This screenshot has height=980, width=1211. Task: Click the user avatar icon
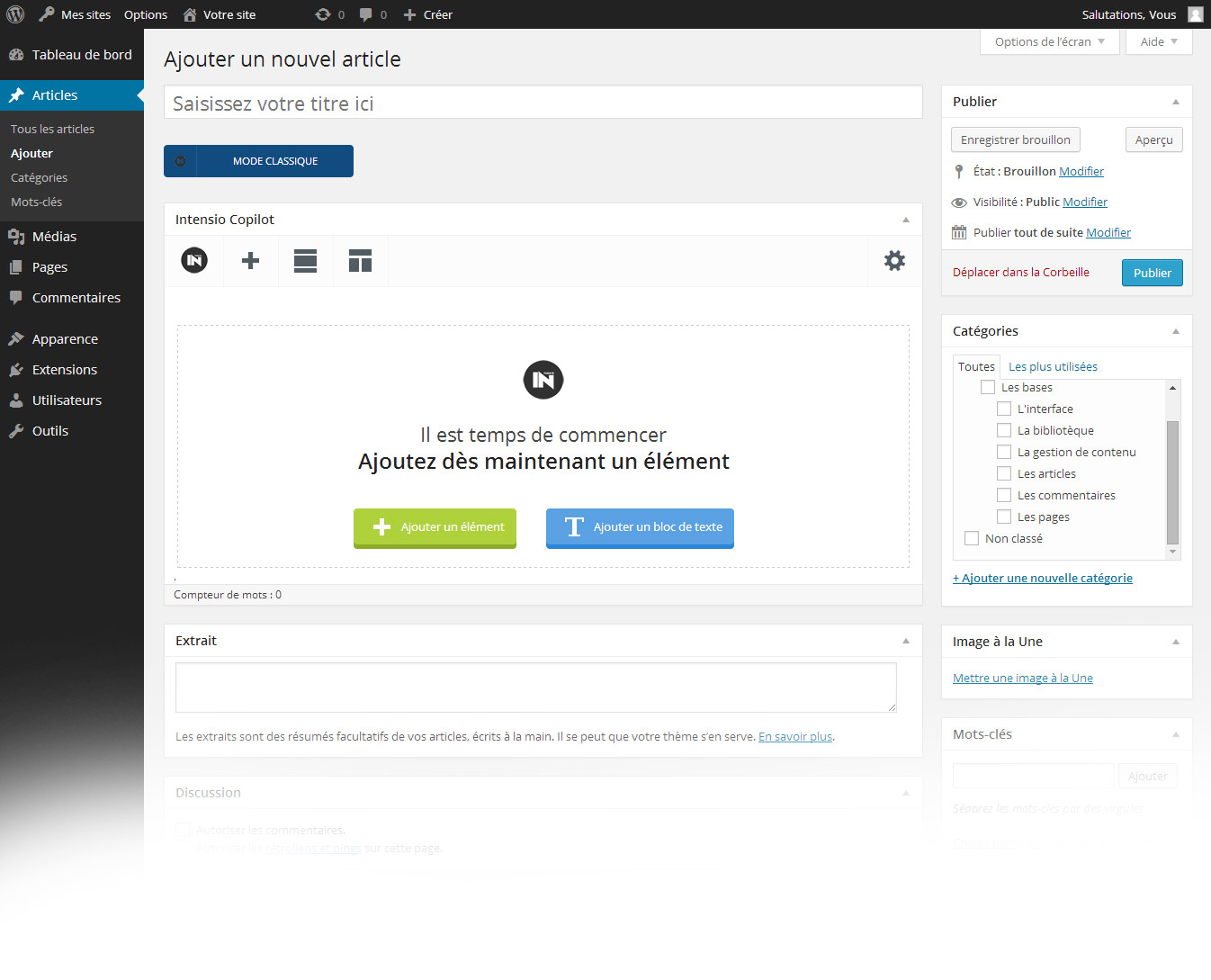pyautogui.click(x=1196, y=14)
